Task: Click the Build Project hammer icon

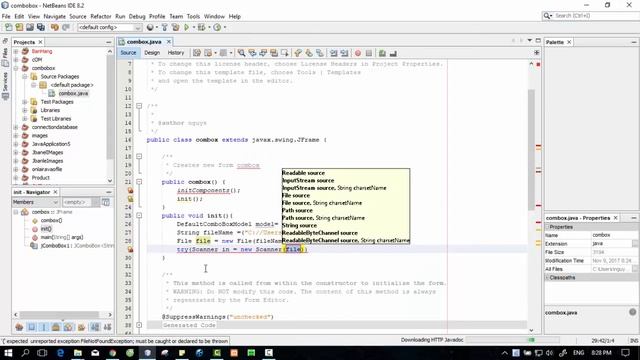Action: (x=164, y=27)
